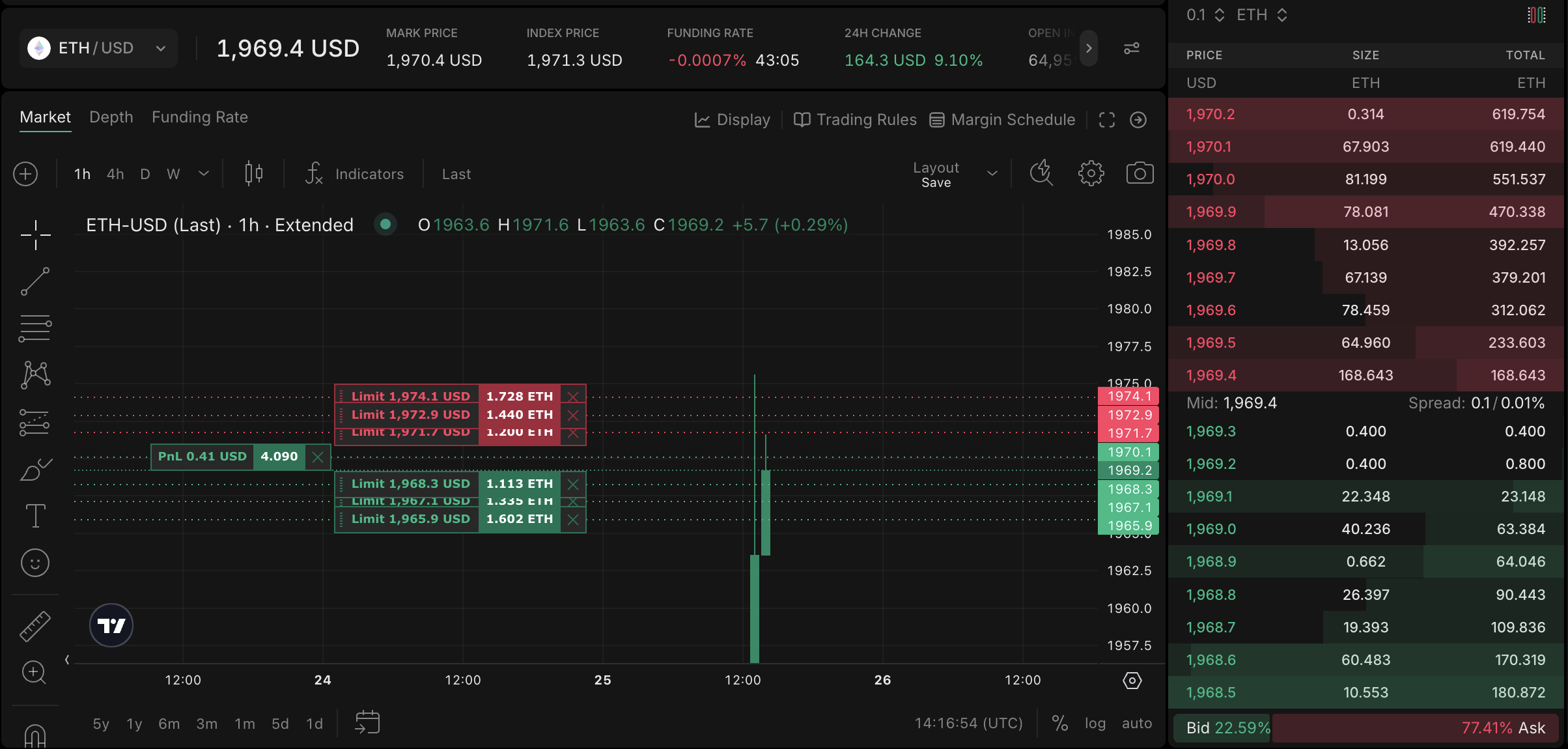
Task: Enable log scale on the price axis
Action: pos(1095,723)
